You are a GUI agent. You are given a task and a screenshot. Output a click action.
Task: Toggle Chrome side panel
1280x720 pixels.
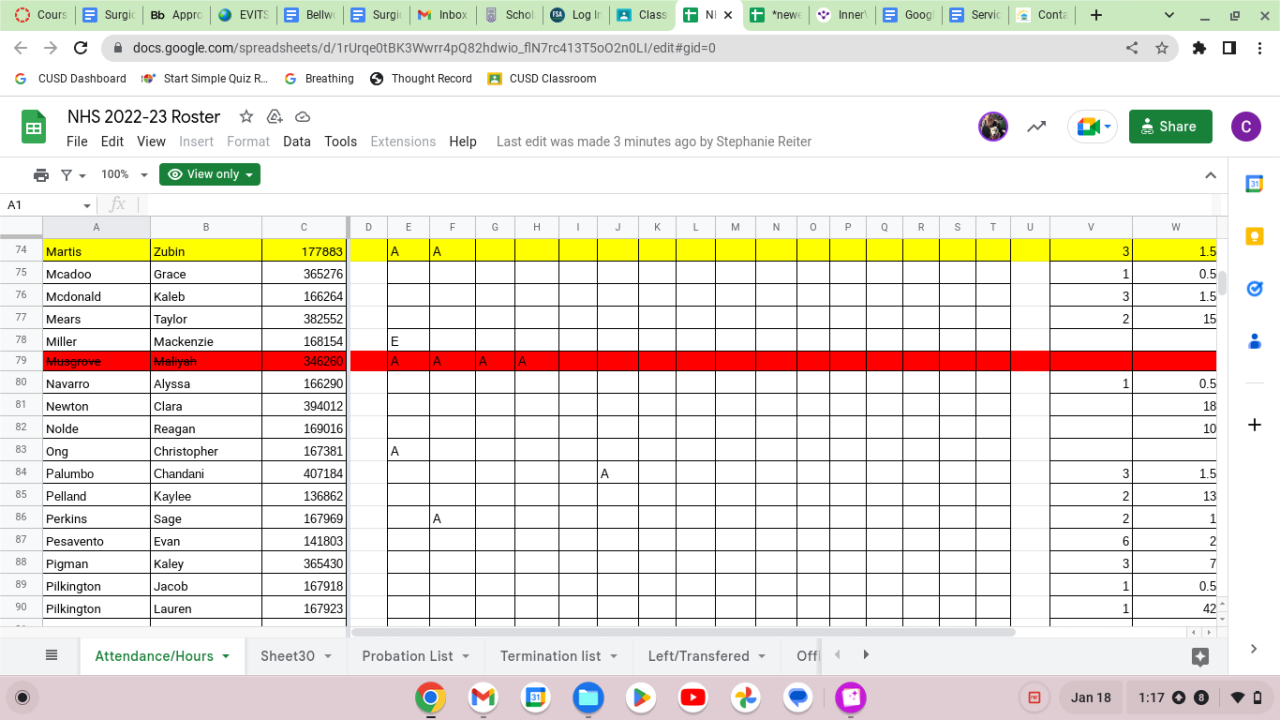pos(1229,48)
